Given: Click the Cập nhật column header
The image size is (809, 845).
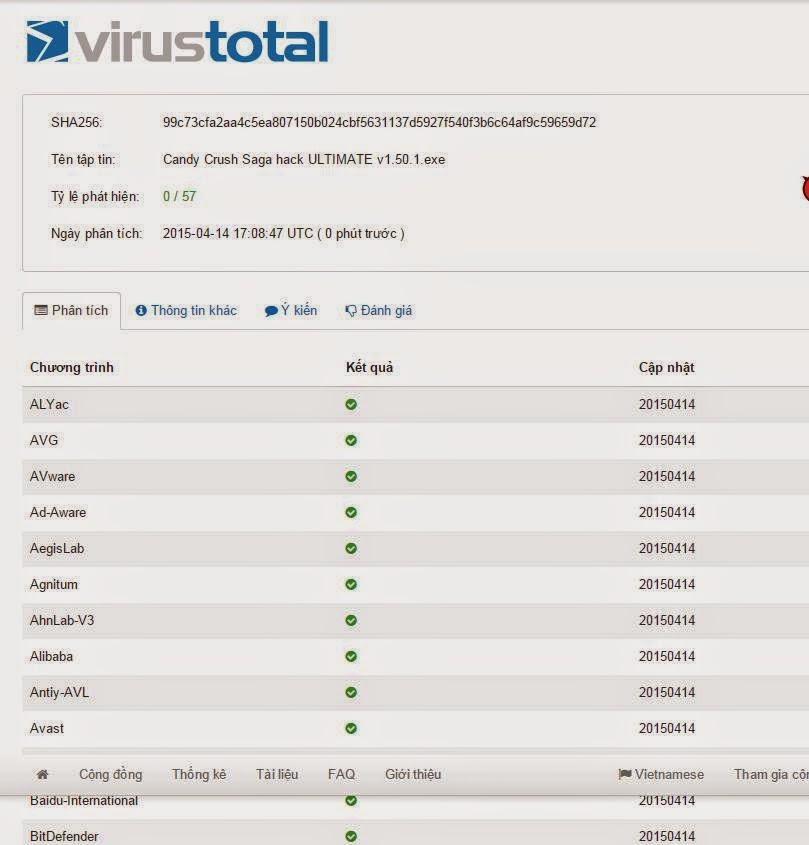Looking at the screenshot, I should coord(667,368).
